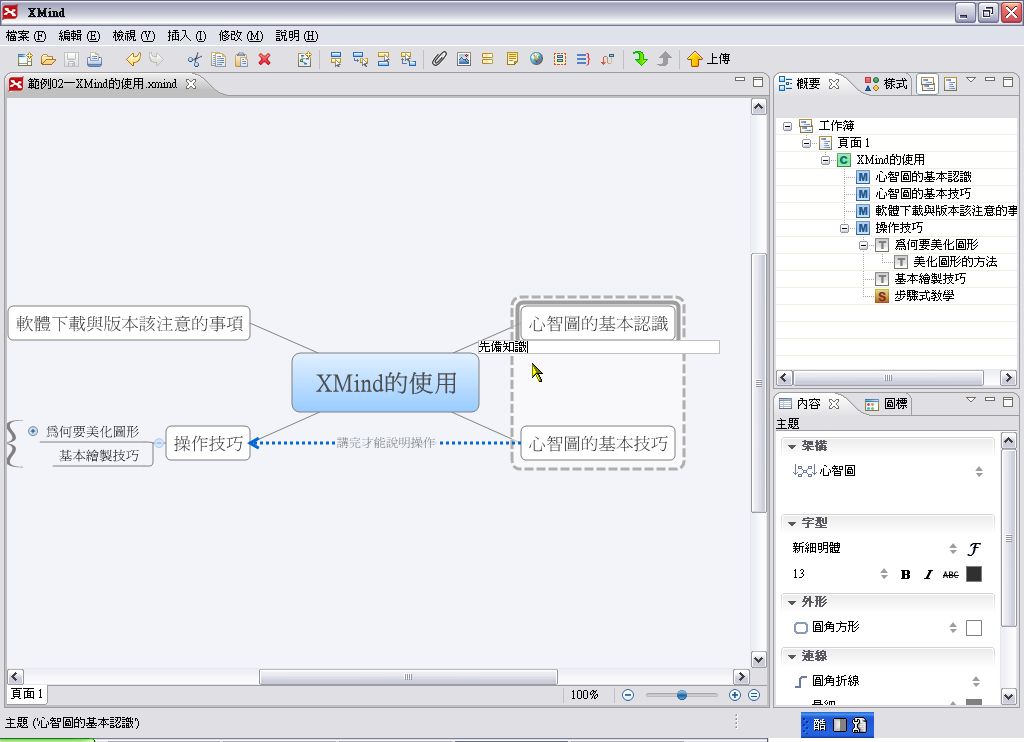Select the 心智圖的基本技巧 topic on canvas
Screen dimensions: 1024x742
(598, 444)
